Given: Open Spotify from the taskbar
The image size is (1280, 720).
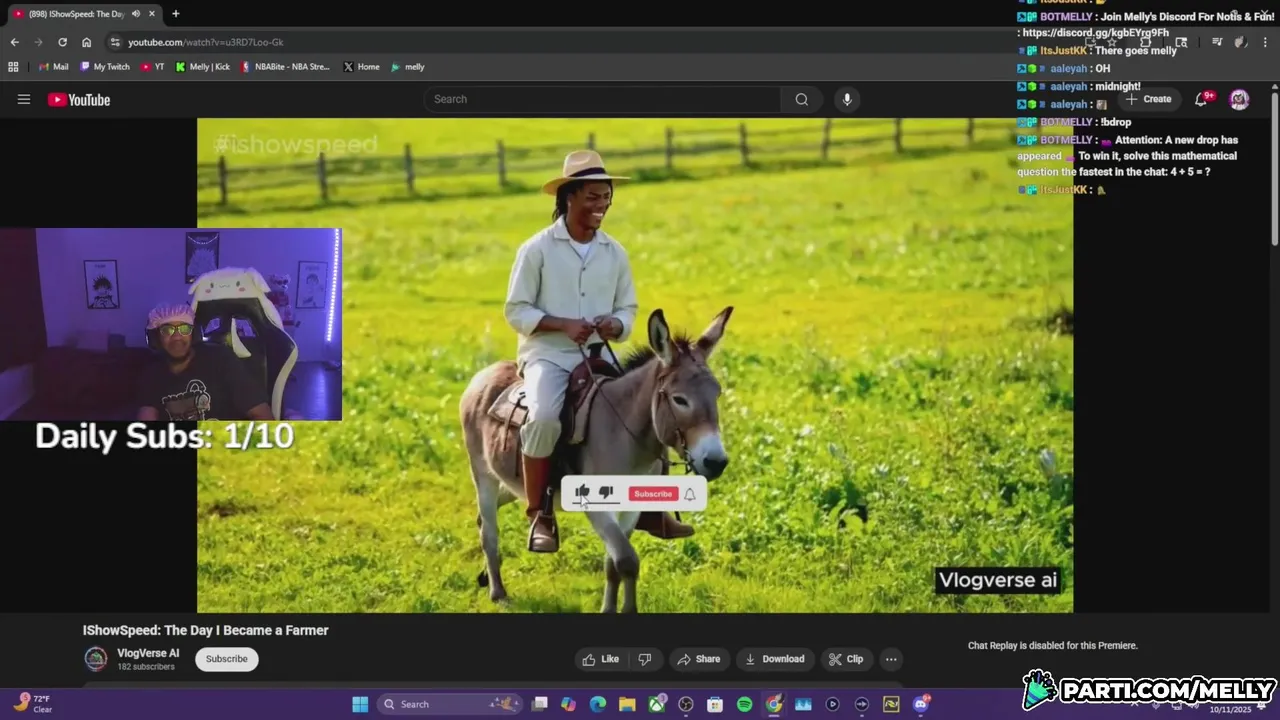Looking at the screenshot, I should click(x=744, y=704).
